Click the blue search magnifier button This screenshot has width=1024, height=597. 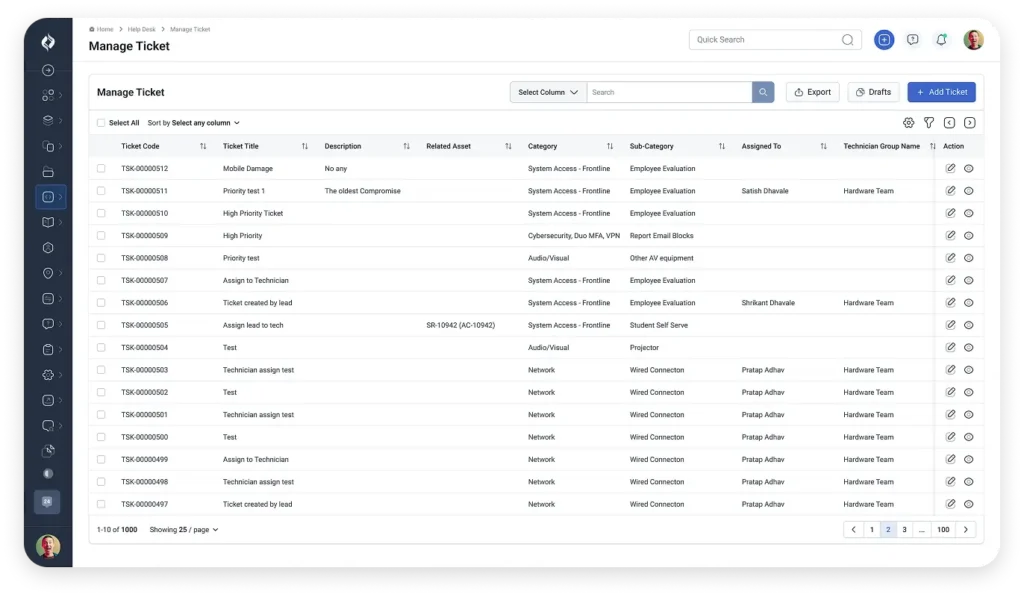(x=763, y=92)
